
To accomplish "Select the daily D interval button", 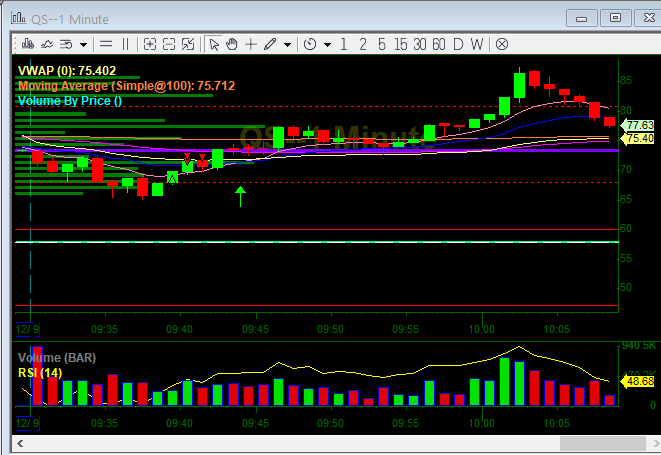I will click(458, 44).
